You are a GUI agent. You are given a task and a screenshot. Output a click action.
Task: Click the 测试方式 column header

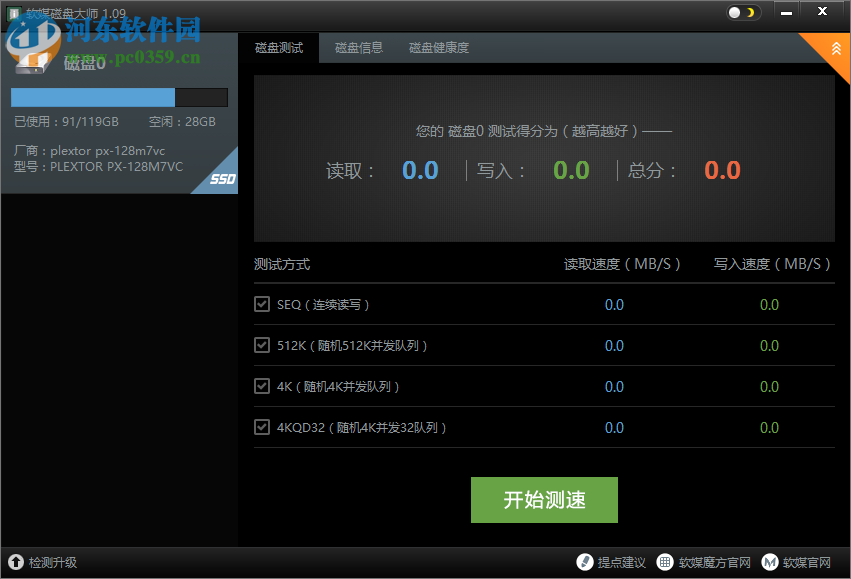point(282,264)
